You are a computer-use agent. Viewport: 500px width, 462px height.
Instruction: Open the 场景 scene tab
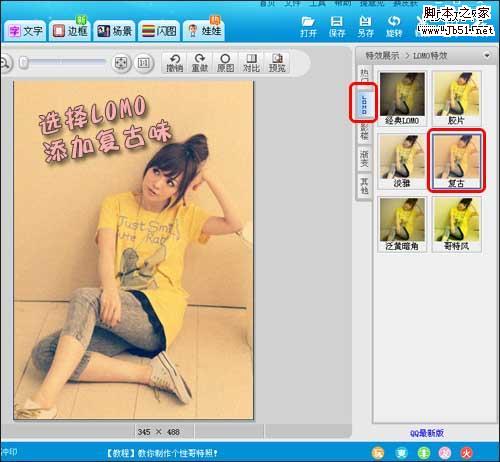click(115, 31)
